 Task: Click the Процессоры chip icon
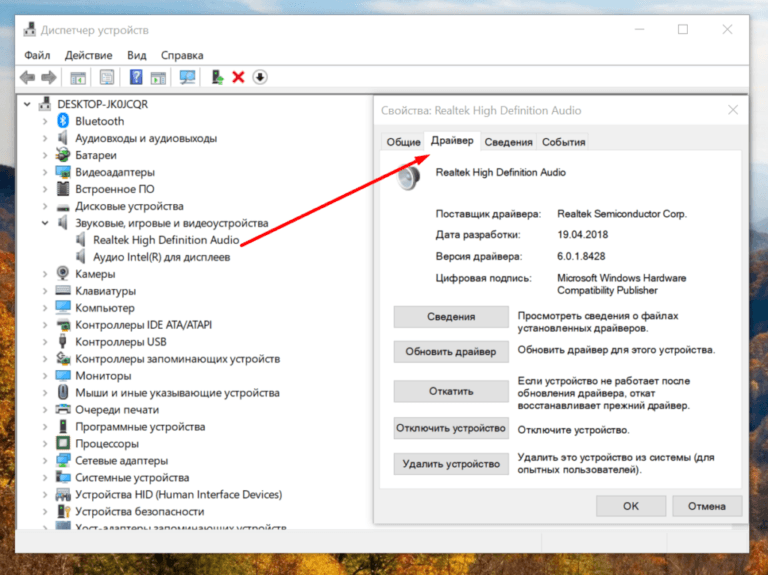(63, 443)
